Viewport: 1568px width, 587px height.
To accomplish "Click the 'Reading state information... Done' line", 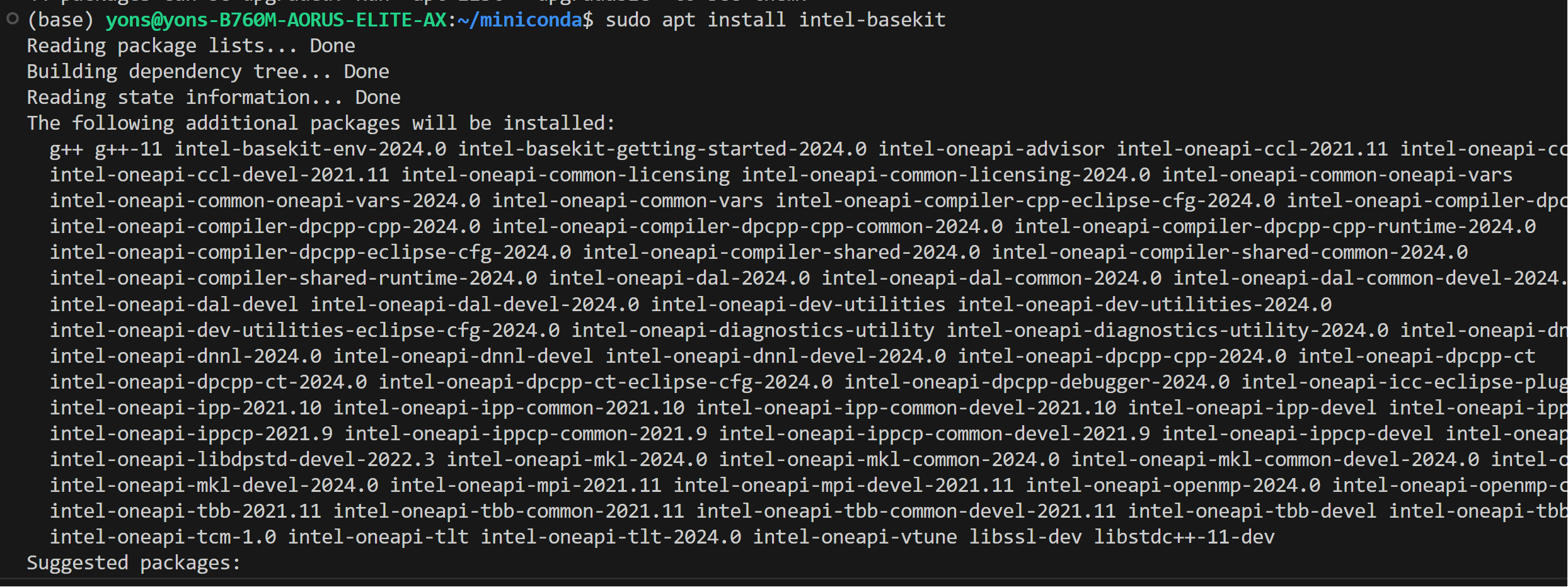I will click(x=214, y=98).
